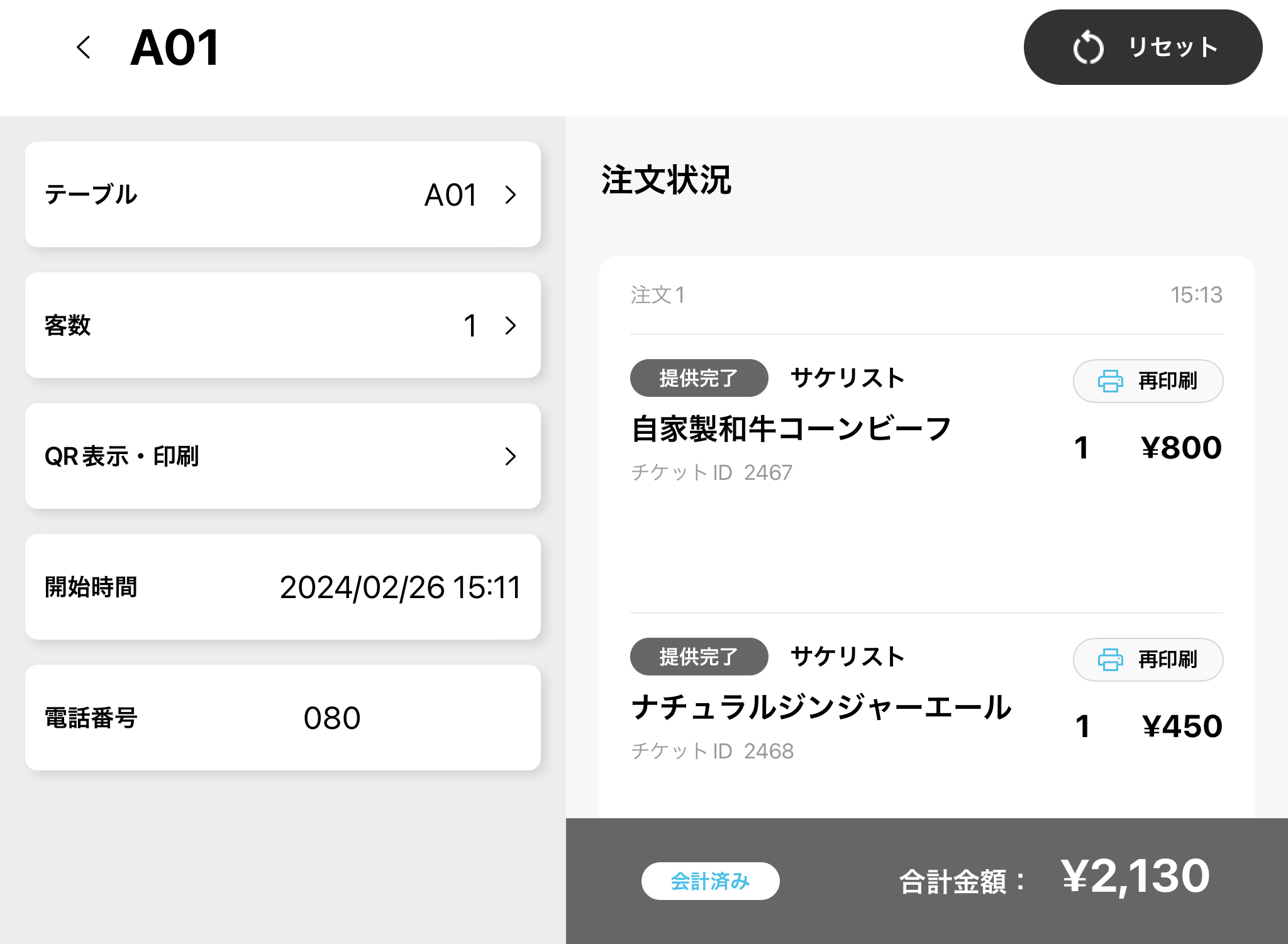Click the reset circular arrow icon

tap(1088, 48)
